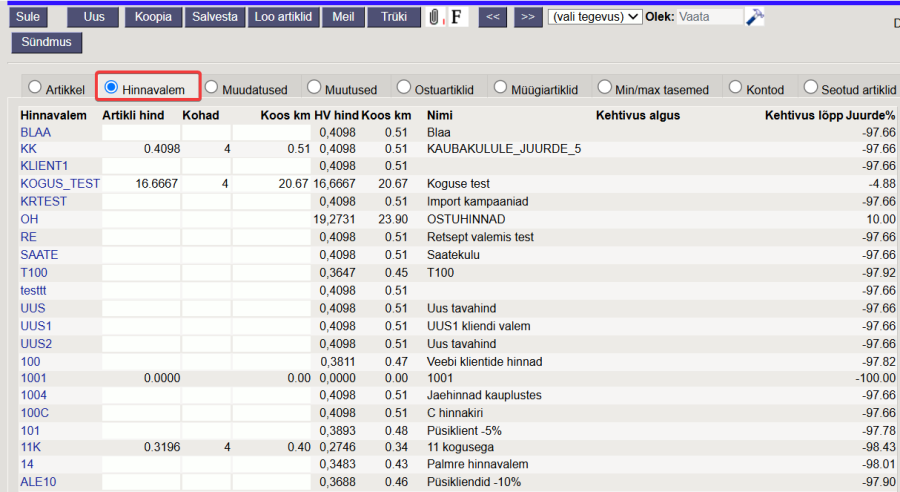This screenshot has height=492, width=900.
Task: Open the paperclip attachments icon
Action: click(x=435, y=17)
